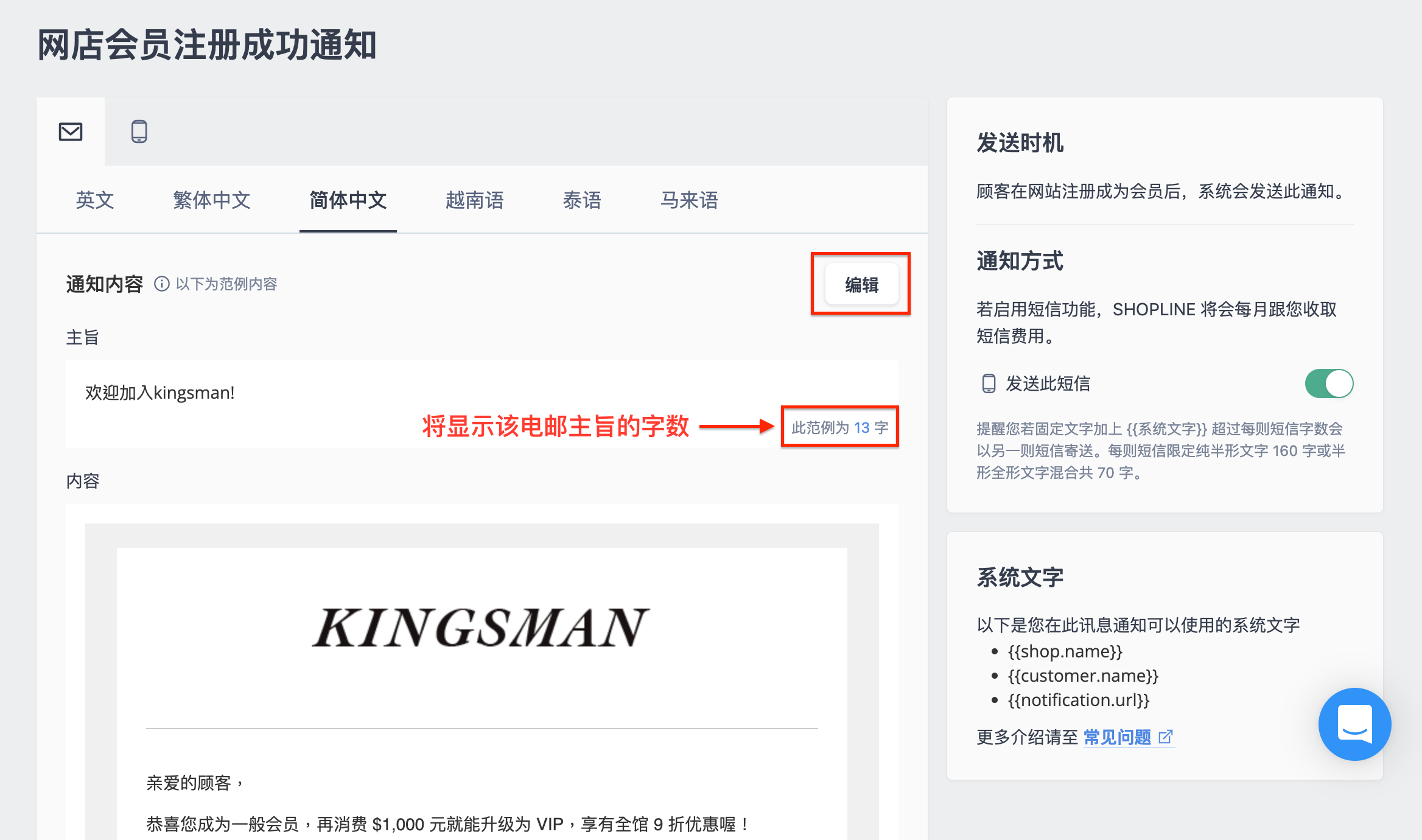Click the 通知方式 heading
1422x840 pixels.
1020,261
